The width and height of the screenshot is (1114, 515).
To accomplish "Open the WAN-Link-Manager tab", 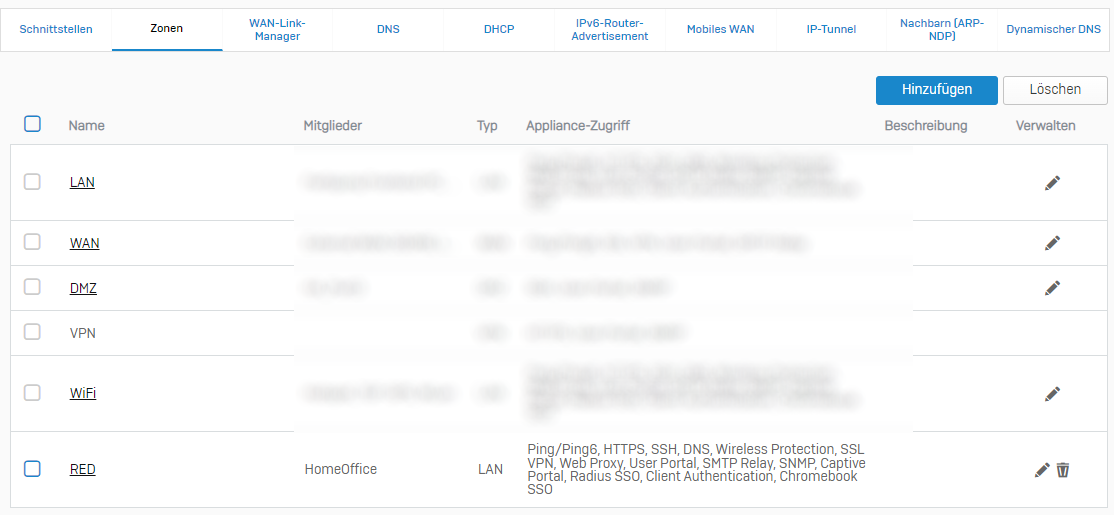I will [x=277, y=30].
